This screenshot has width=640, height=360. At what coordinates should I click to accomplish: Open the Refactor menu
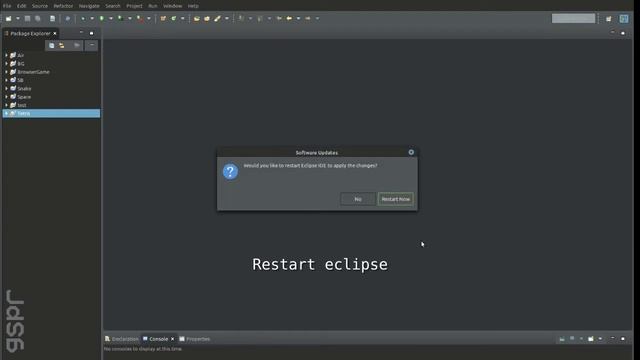(63, 6)
